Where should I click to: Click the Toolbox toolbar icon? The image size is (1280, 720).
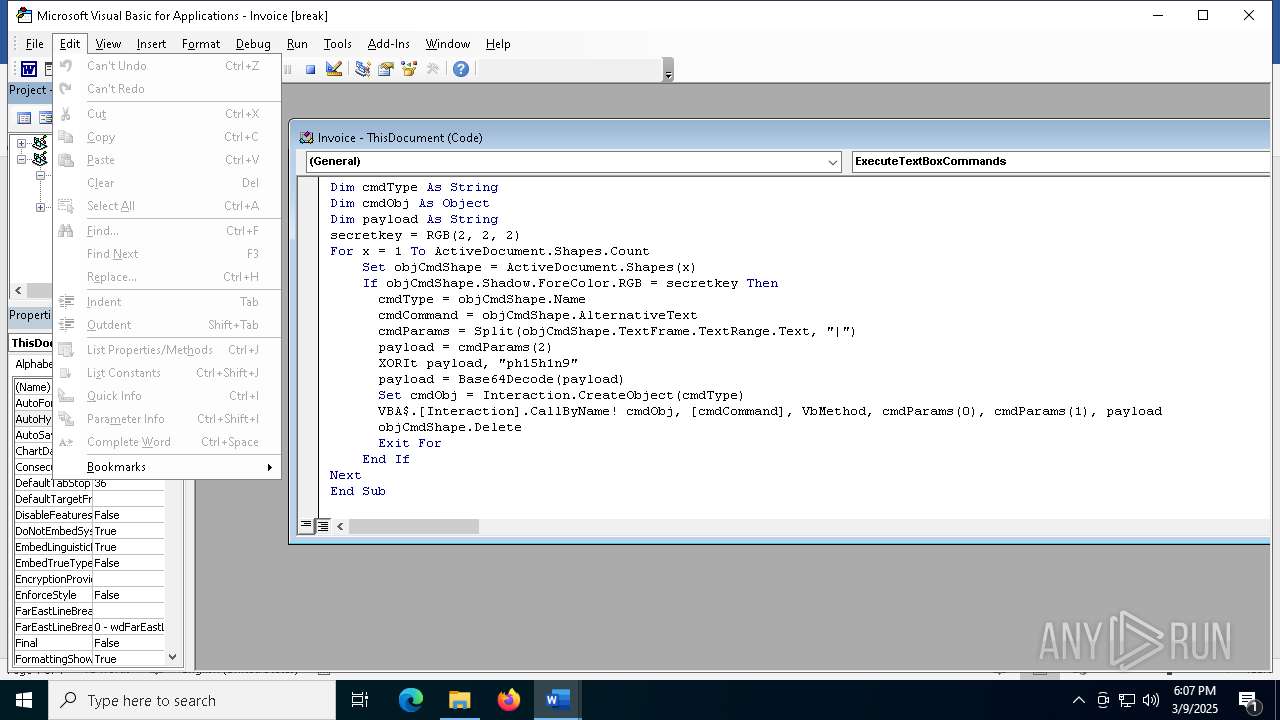click(433, 69)
